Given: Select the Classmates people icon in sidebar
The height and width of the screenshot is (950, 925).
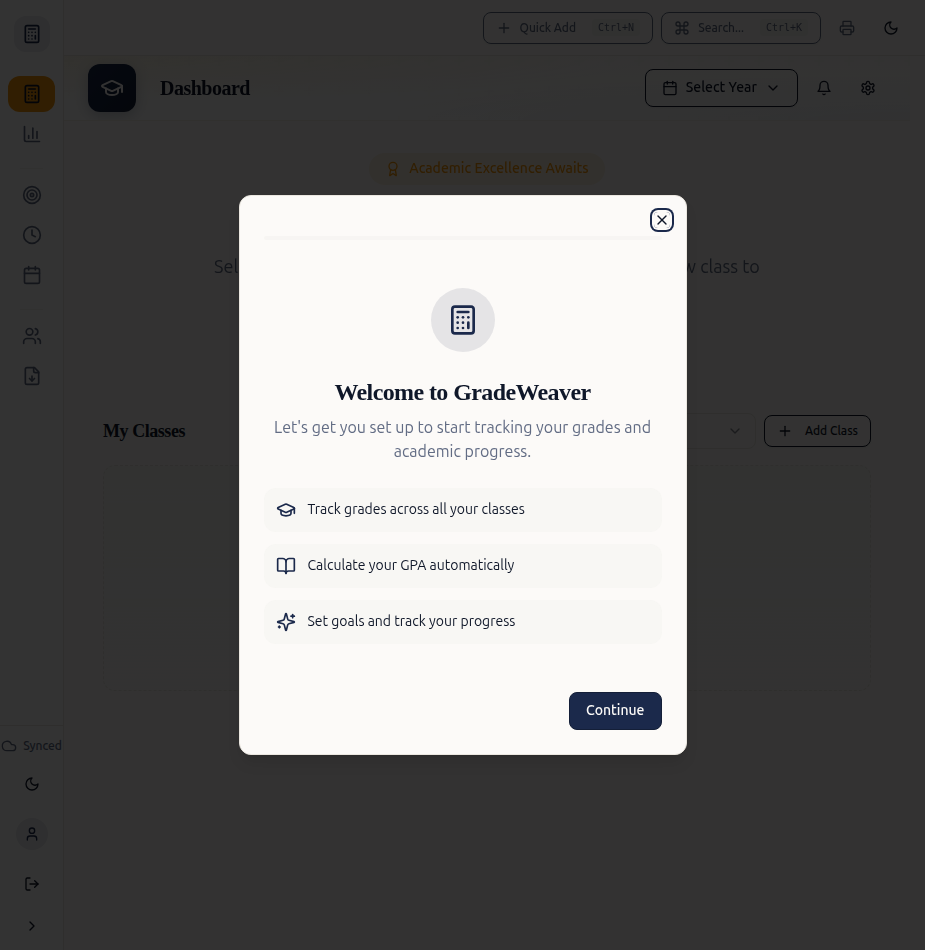Looking at the screenshot, I should [x=32, y=335].
